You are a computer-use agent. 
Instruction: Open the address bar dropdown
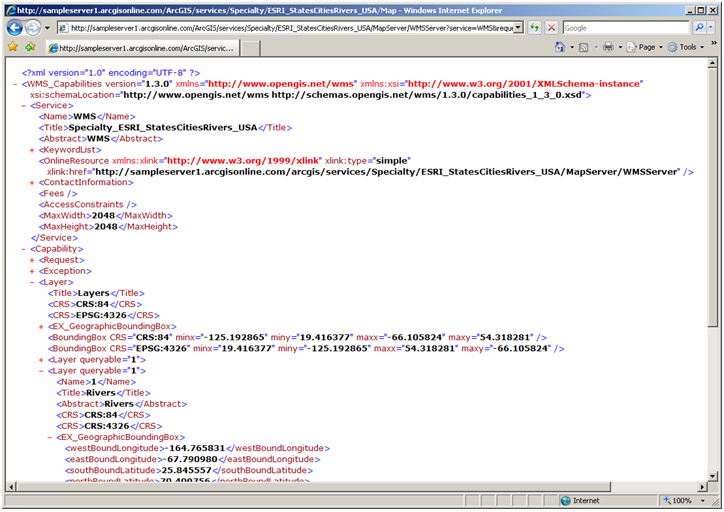point(518,28)
